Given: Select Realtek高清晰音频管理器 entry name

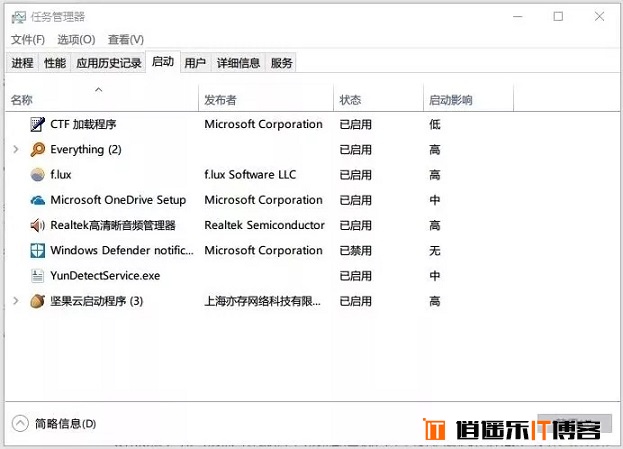Looking at the screenshot, I should click(113, 225).
